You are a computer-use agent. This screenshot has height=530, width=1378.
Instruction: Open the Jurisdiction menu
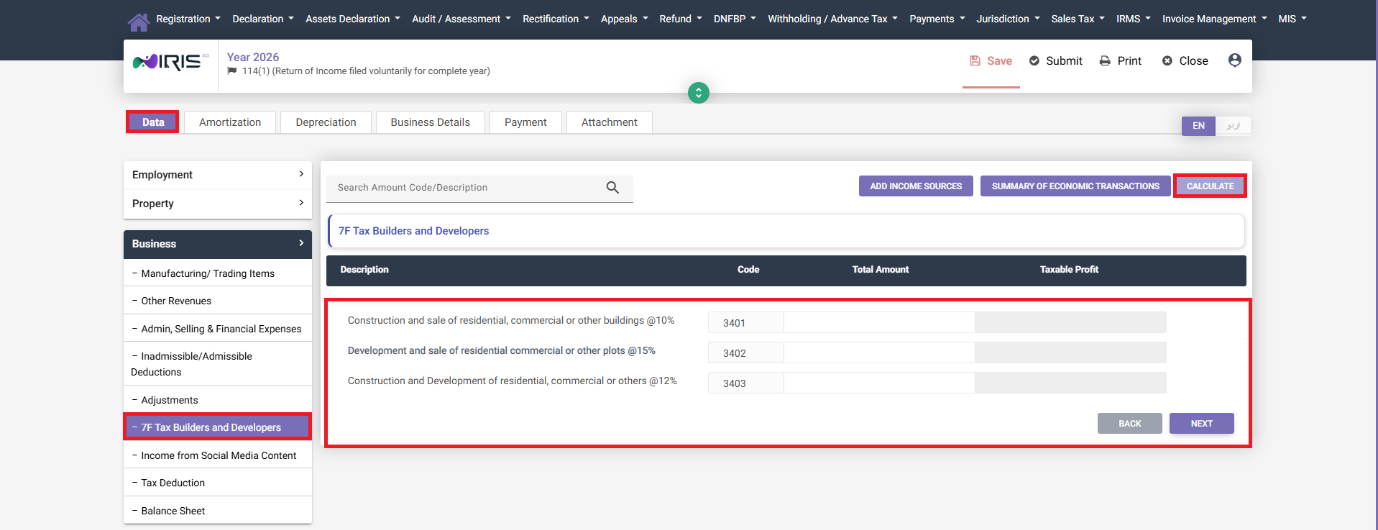(x=1008, y=19)
